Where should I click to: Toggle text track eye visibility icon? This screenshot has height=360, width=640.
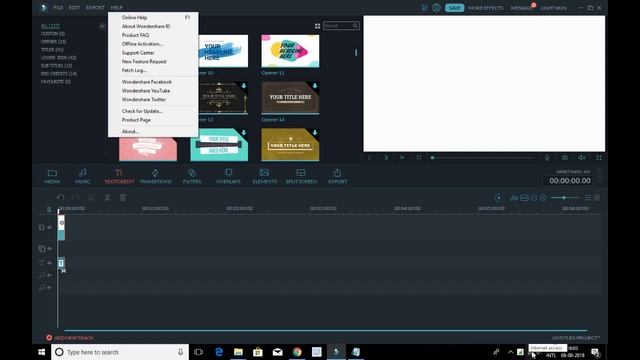[x=49, y=263]
